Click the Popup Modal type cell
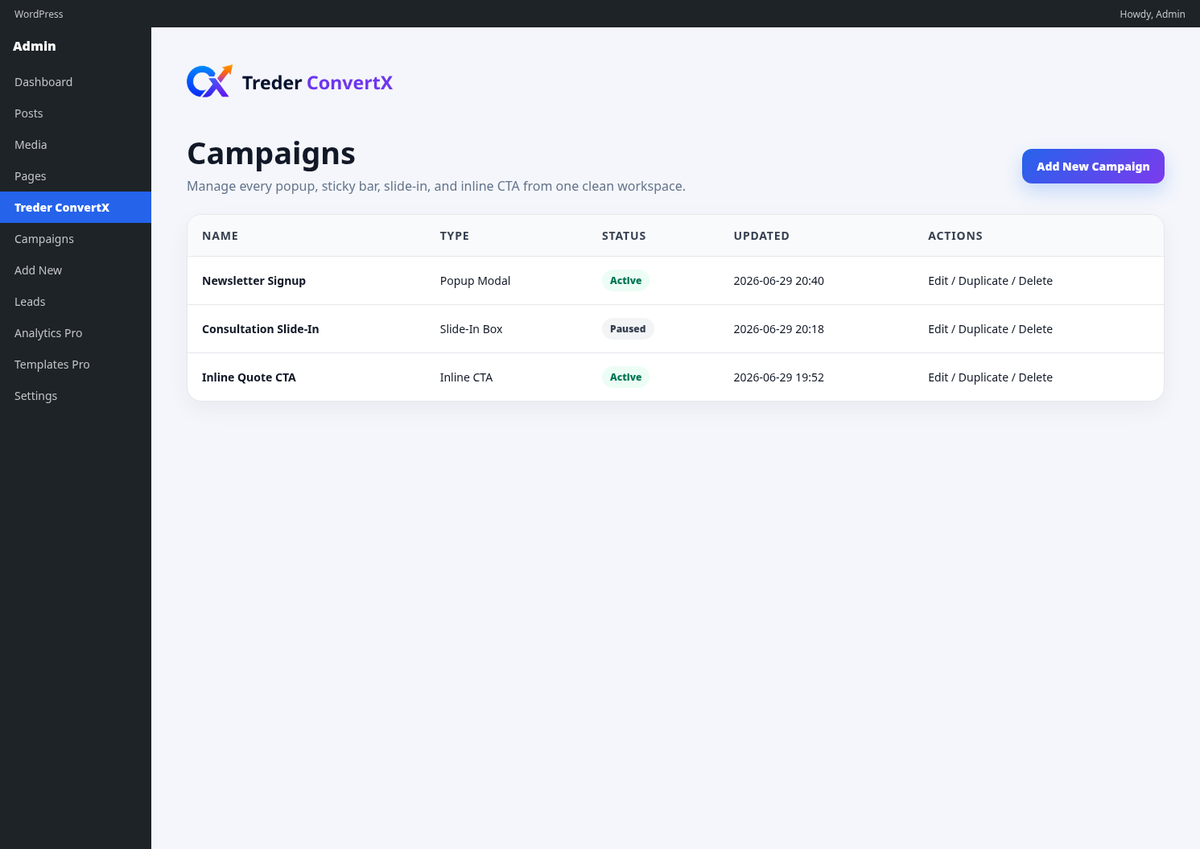This screenshot has width=1200, height=849. coord(475,281)
